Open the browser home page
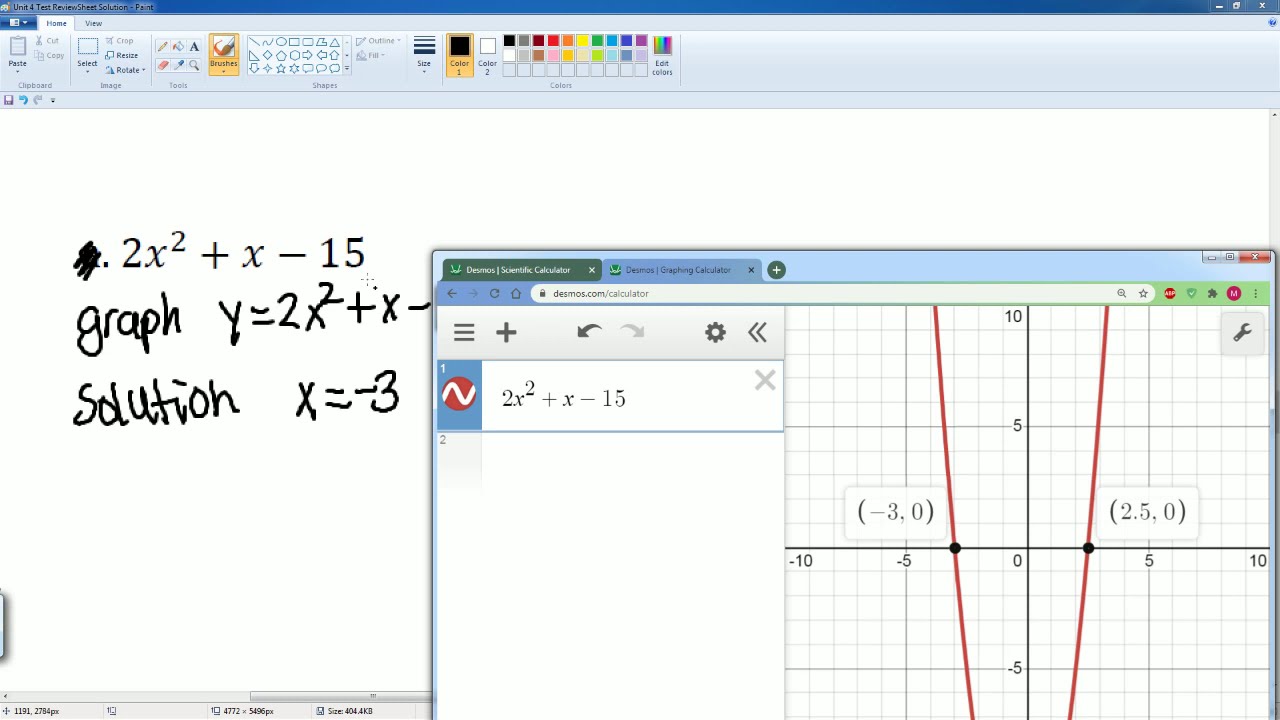Viewport: 1280px width, 720px height. 516,293
